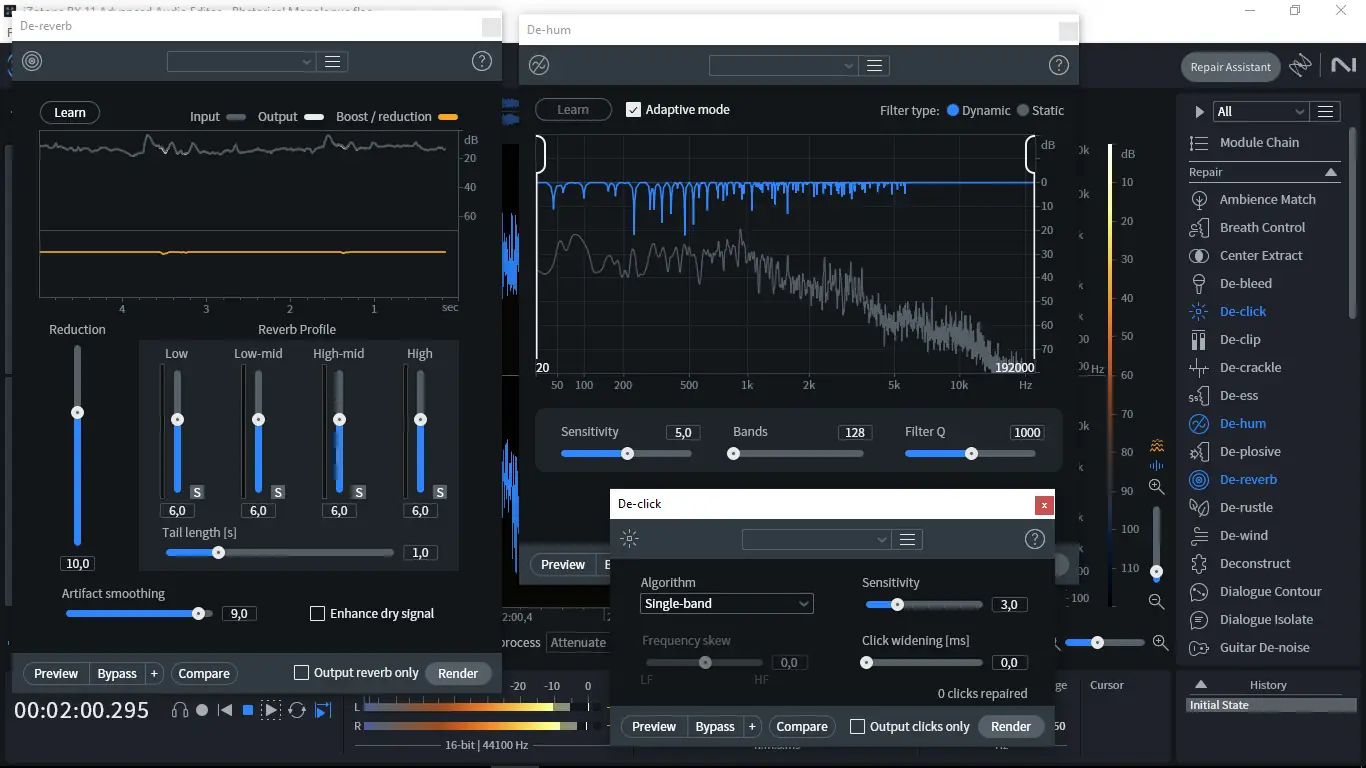Click the De-reverb Reduction slider handle
The image size is (1366, 768).
[x=77, y=412]
